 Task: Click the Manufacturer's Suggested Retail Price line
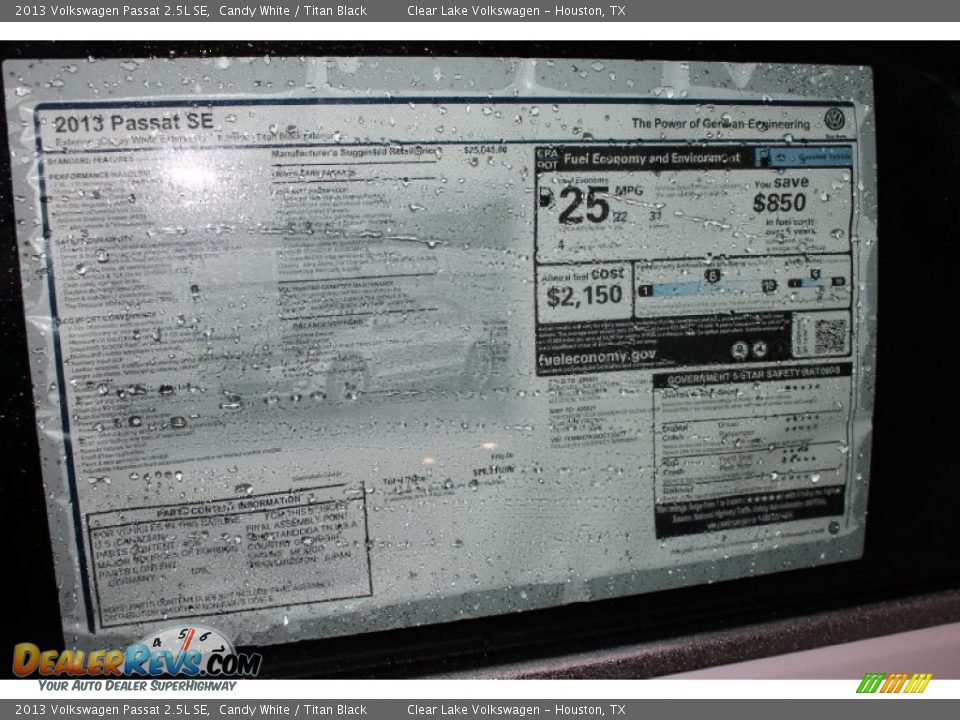coord(354,153)
